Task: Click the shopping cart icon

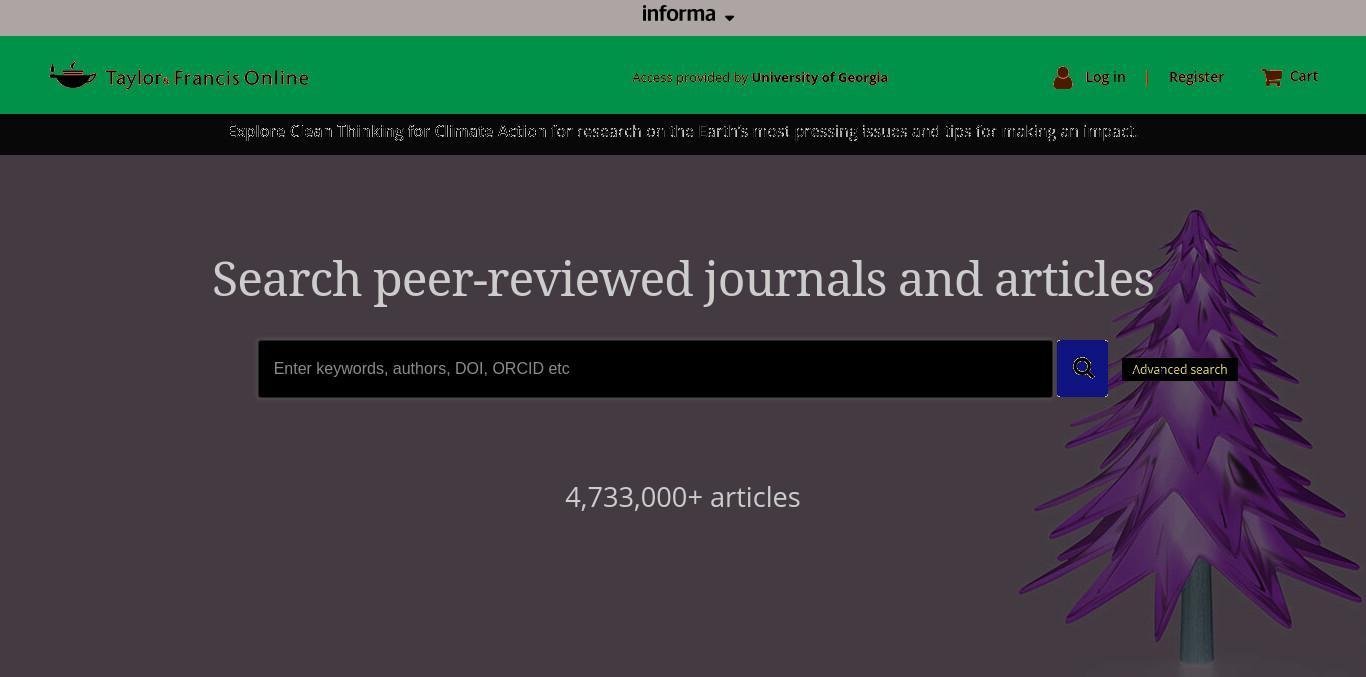Action: [x=1271, y=77]
